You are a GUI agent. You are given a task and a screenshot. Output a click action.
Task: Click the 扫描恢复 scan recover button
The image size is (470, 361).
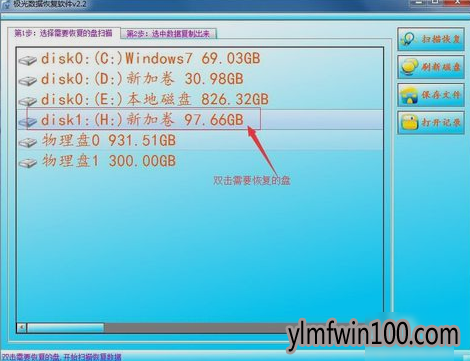point(431,39)
